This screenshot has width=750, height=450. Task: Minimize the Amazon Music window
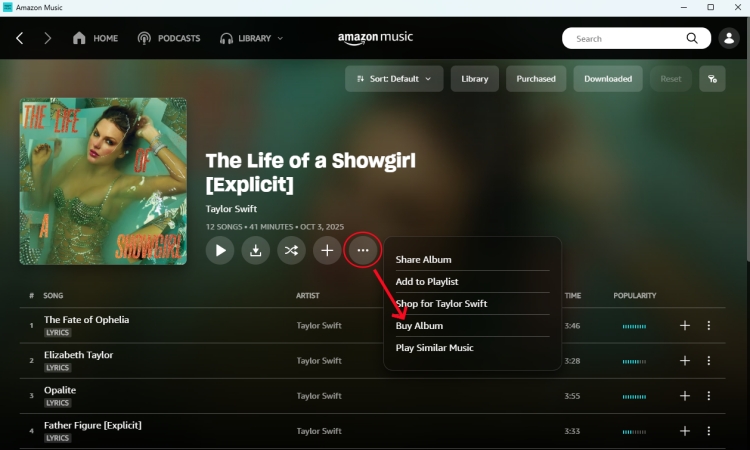[684, 7]
